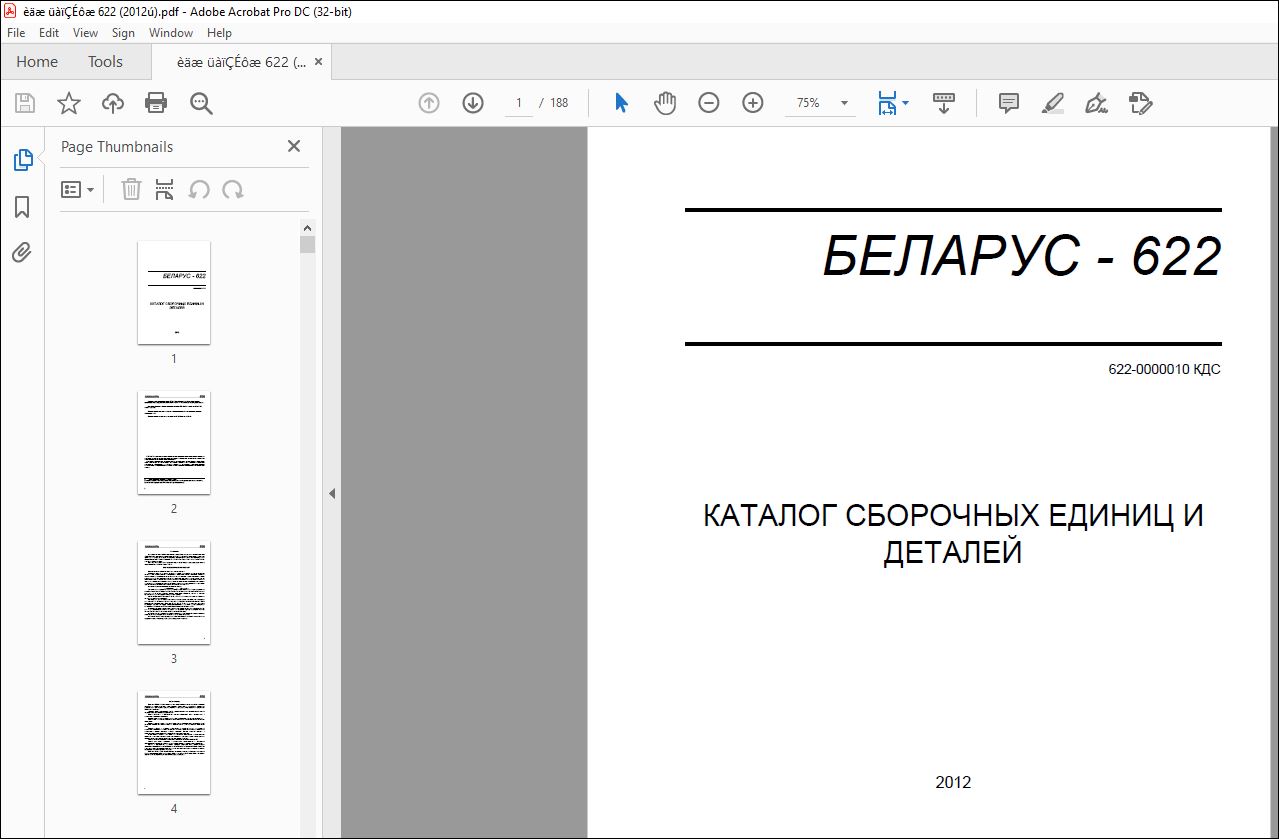1279x839 pixels.
Task: Switch to the Home tab
Action: coord(37,62)
